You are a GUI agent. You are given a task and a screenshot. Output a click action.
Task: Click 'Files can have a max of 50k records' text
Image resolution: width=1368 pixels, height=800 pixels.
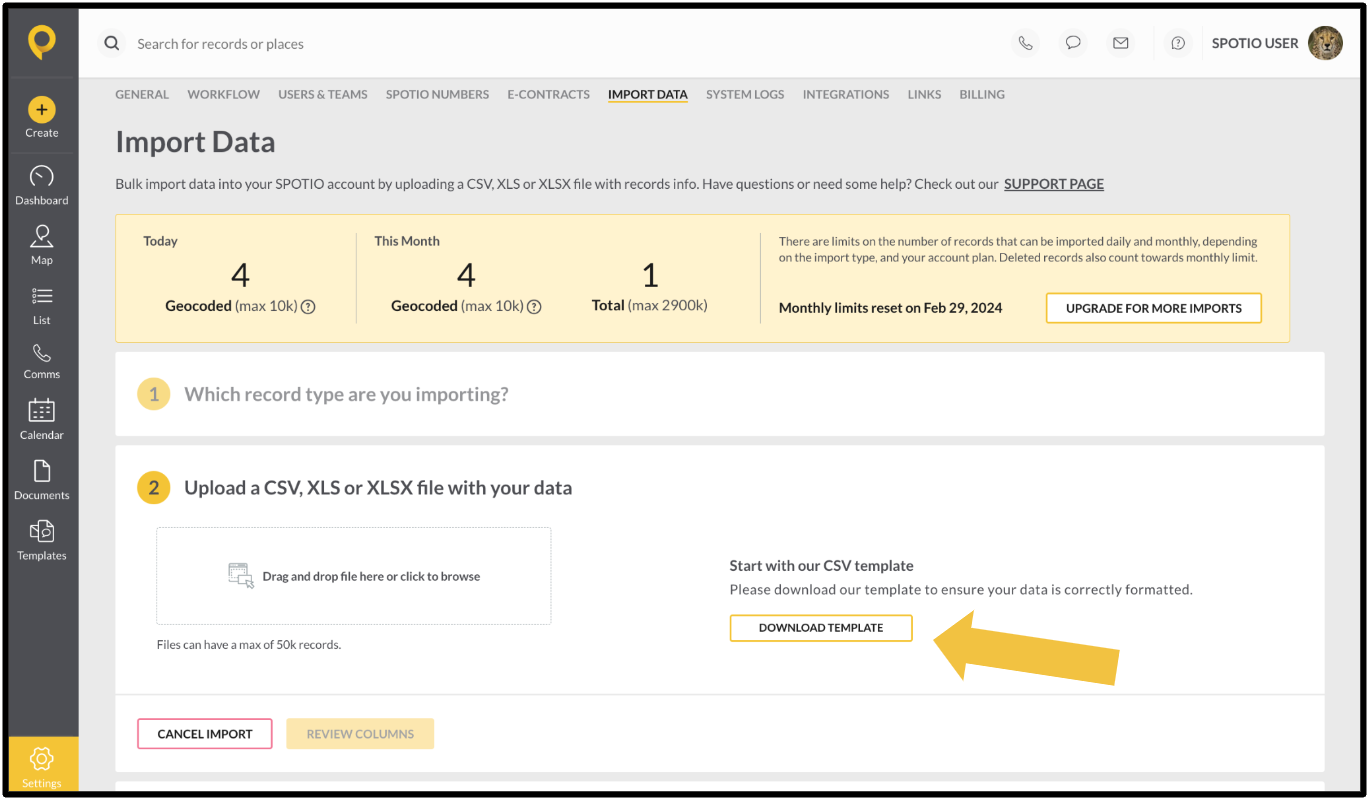click(x=249, y=645)
